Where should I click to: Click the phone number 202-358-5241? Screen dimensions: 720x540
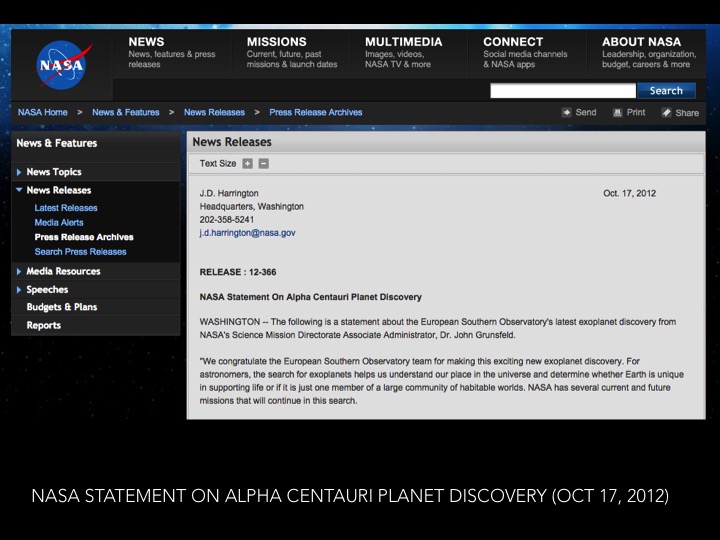coord(227,220)
